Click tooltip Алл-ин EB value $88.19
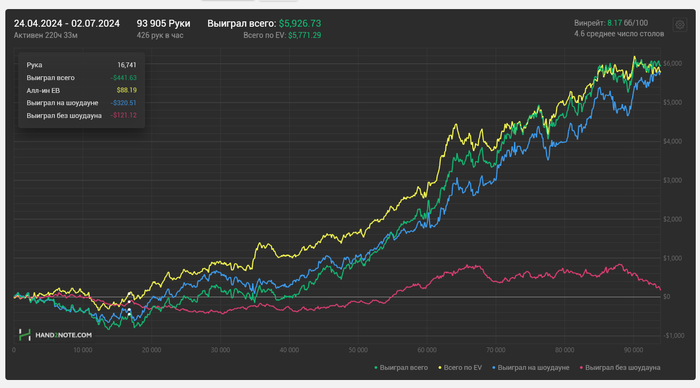 [x=127, y=90]
